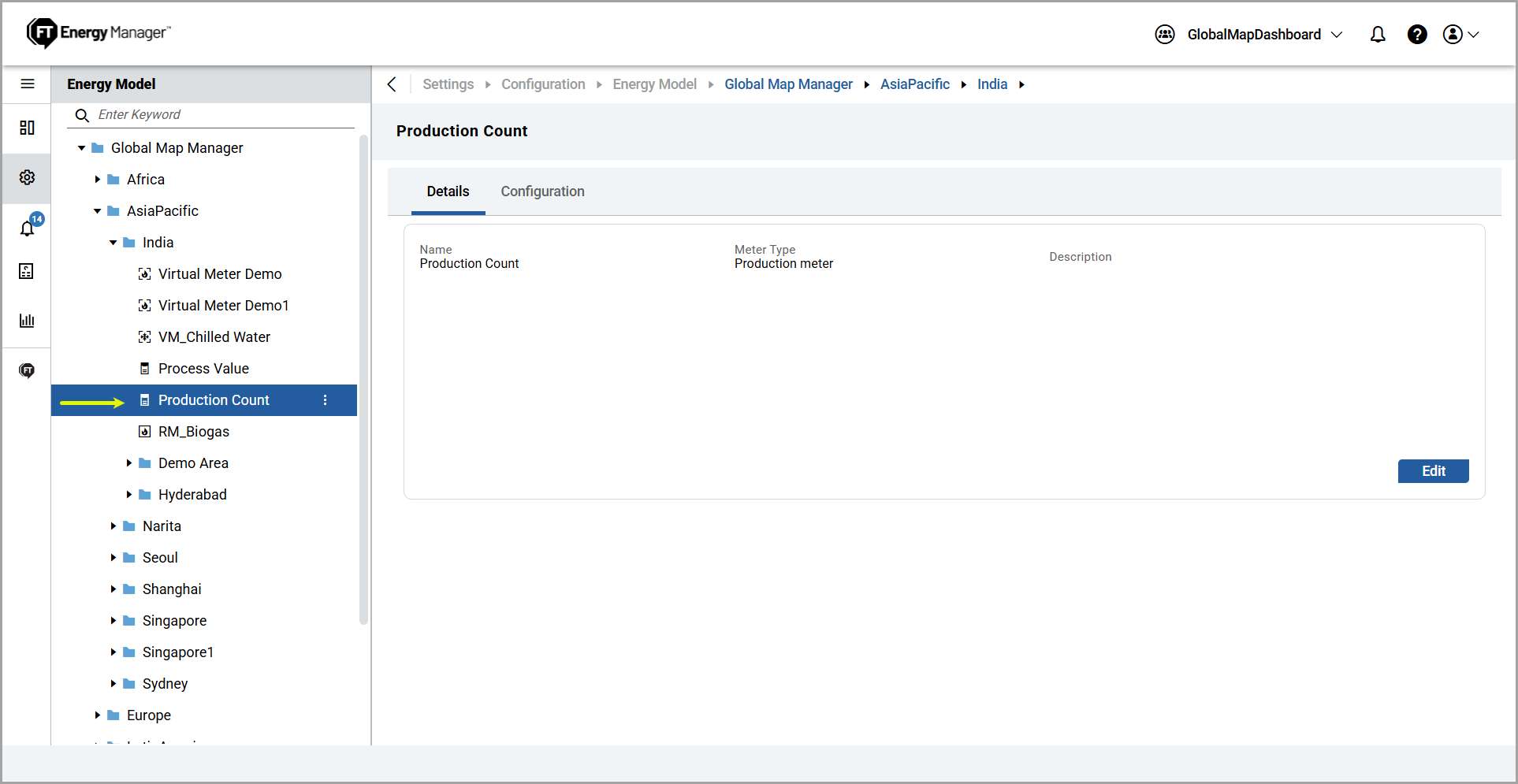Open alarms bell with 14 badge
Screen dimensions: 1518x784
tap(28, 227)
